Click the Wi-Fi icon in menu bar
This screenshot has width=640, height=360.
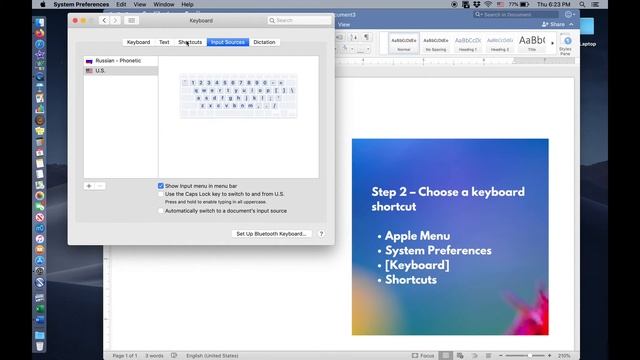488,4
